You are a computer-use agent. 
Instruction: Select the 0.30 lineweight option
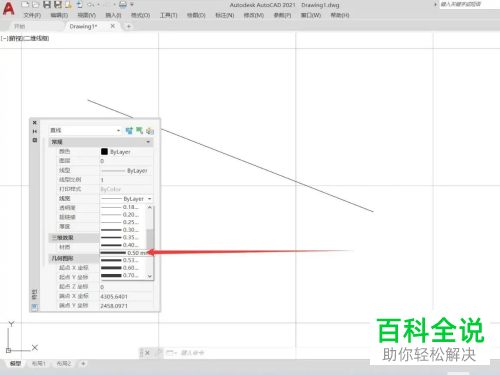(x=123, y=230)
